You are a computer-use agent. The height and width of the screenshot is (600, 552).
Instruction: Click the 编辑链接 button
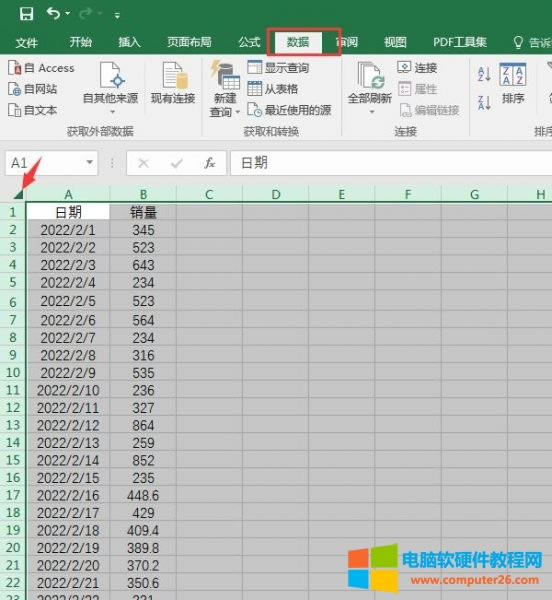point(429,110)
